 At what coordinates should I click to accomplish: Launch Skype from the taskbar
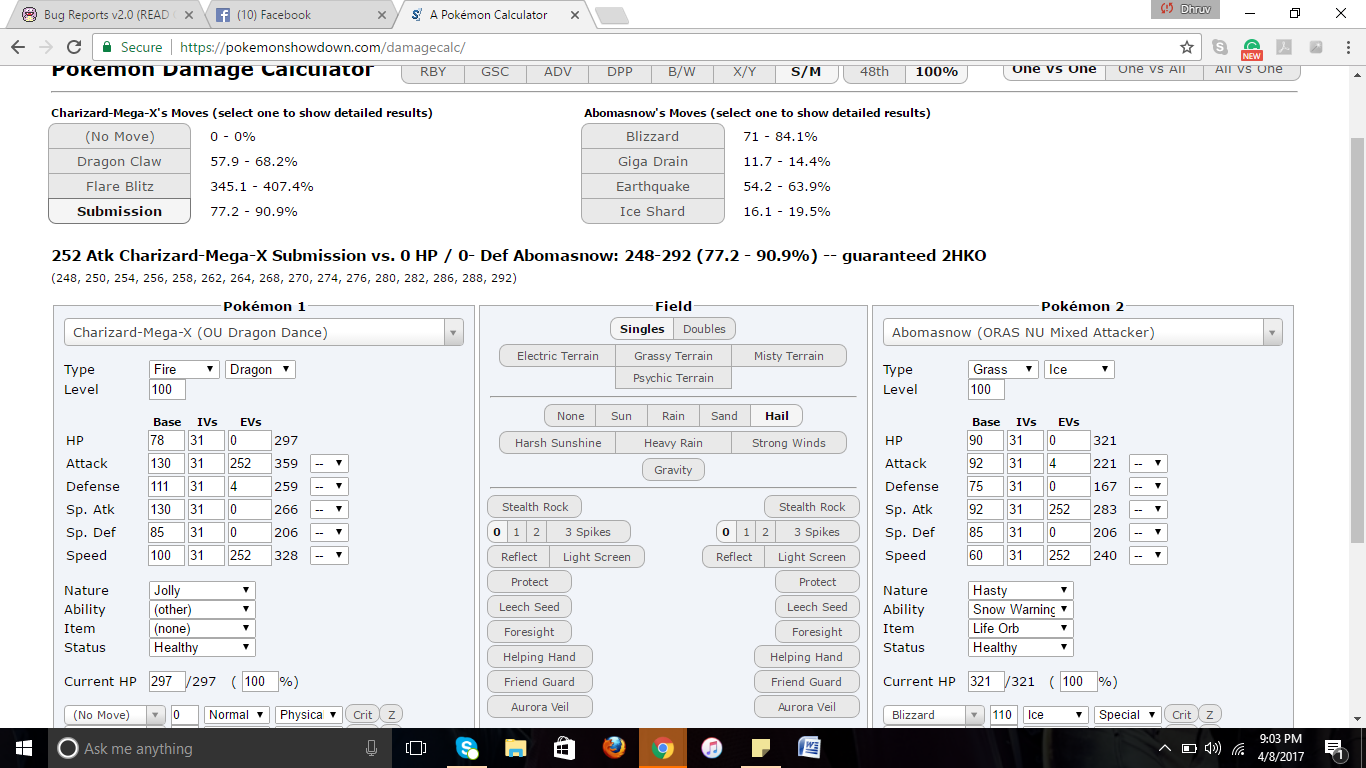point(467,748)
